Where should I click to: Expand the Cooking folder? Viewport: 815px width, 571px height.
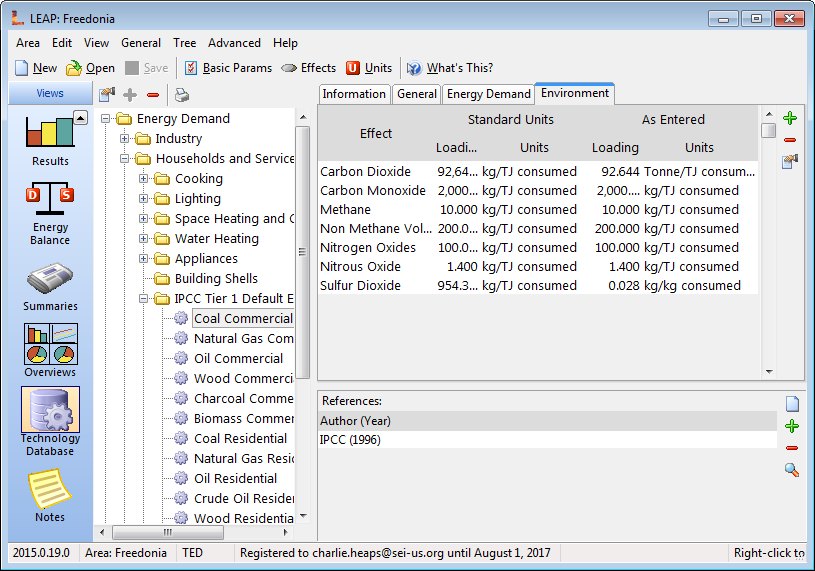[143, 178]
